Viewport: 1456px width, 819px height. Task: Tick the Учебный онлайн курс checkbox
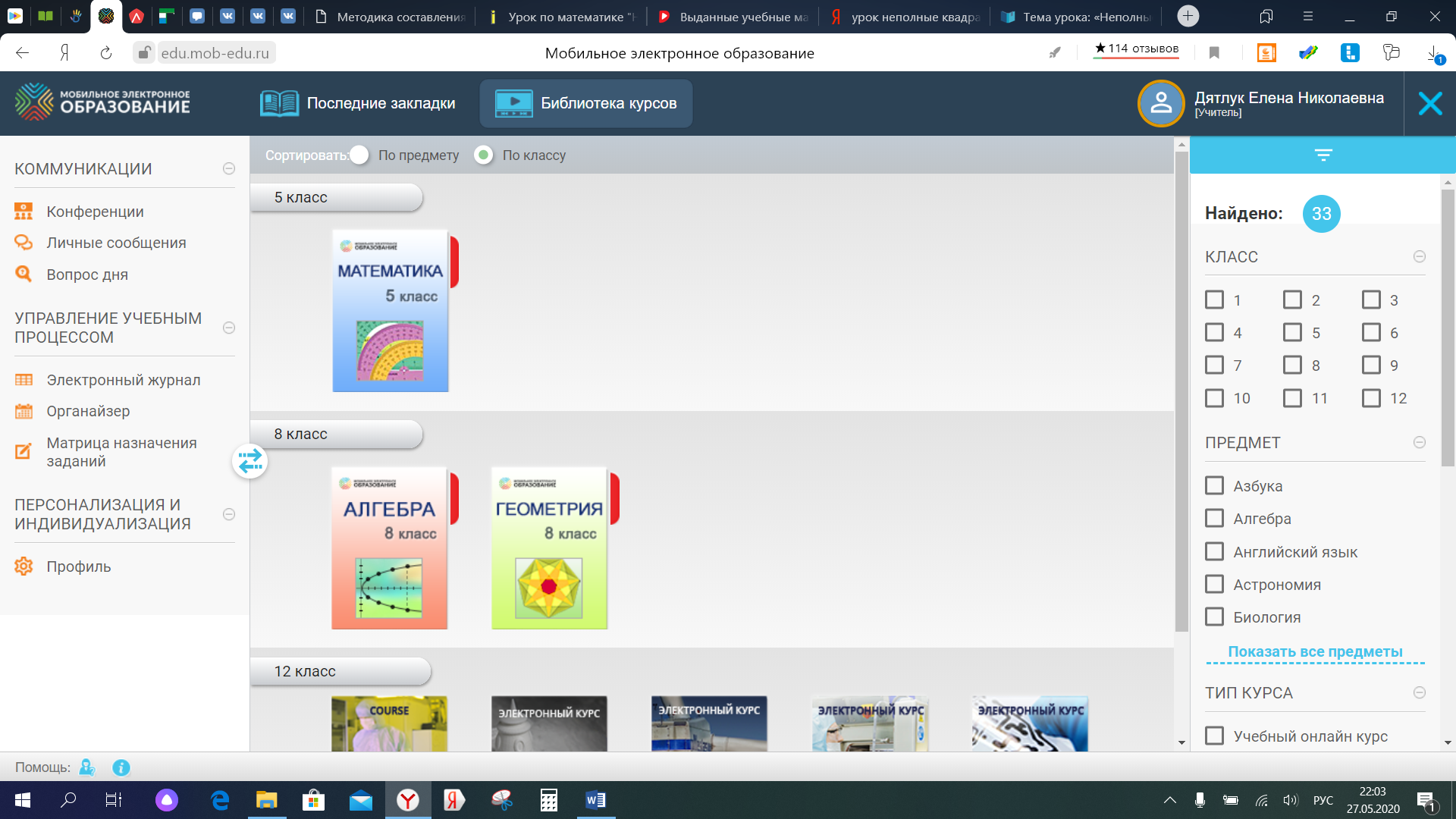click(x=1214, y=736)
